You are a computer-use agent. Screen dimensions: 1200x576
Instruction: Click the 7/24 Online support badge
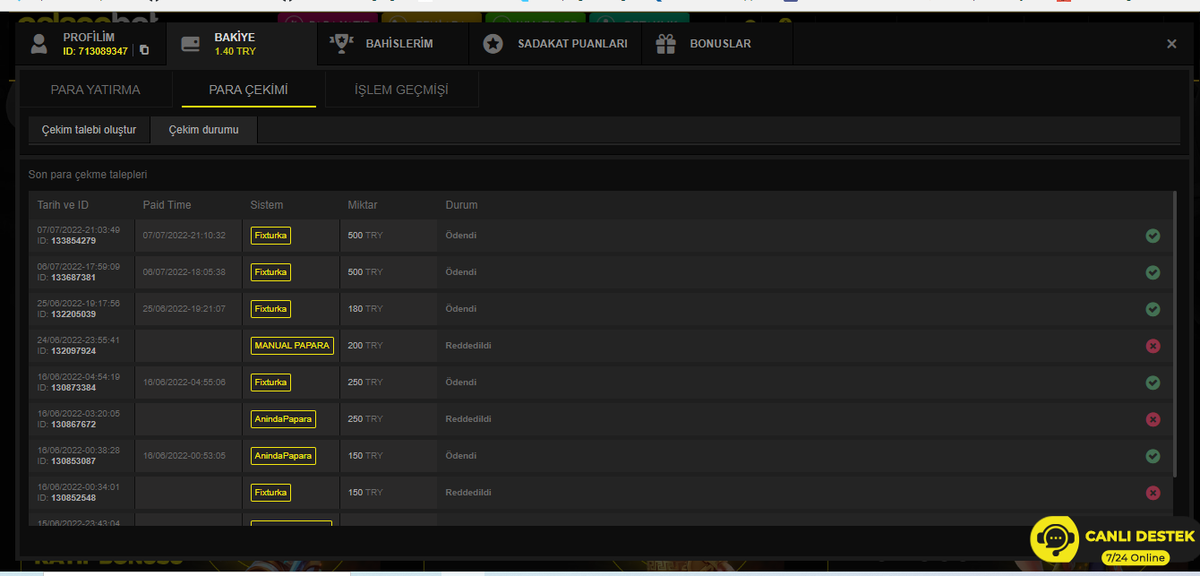point(1135,557)
